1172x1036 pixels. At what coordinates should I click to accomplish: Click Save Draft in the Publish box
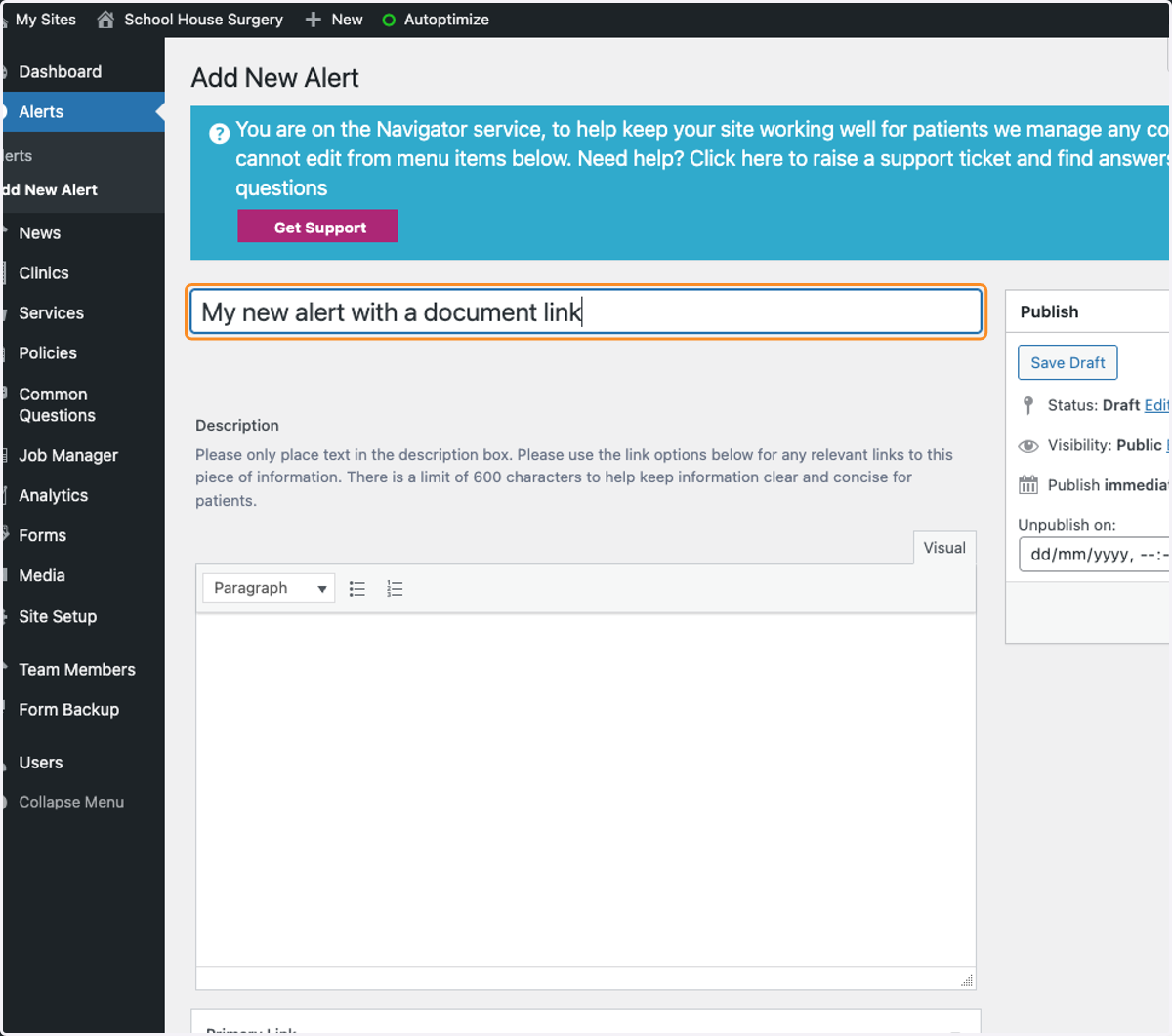pos(1067,363)
